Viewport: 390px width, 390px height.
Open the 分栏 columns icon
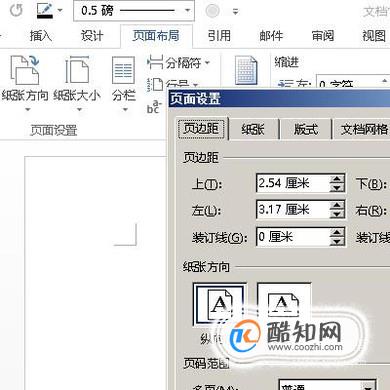coord(123,70)
